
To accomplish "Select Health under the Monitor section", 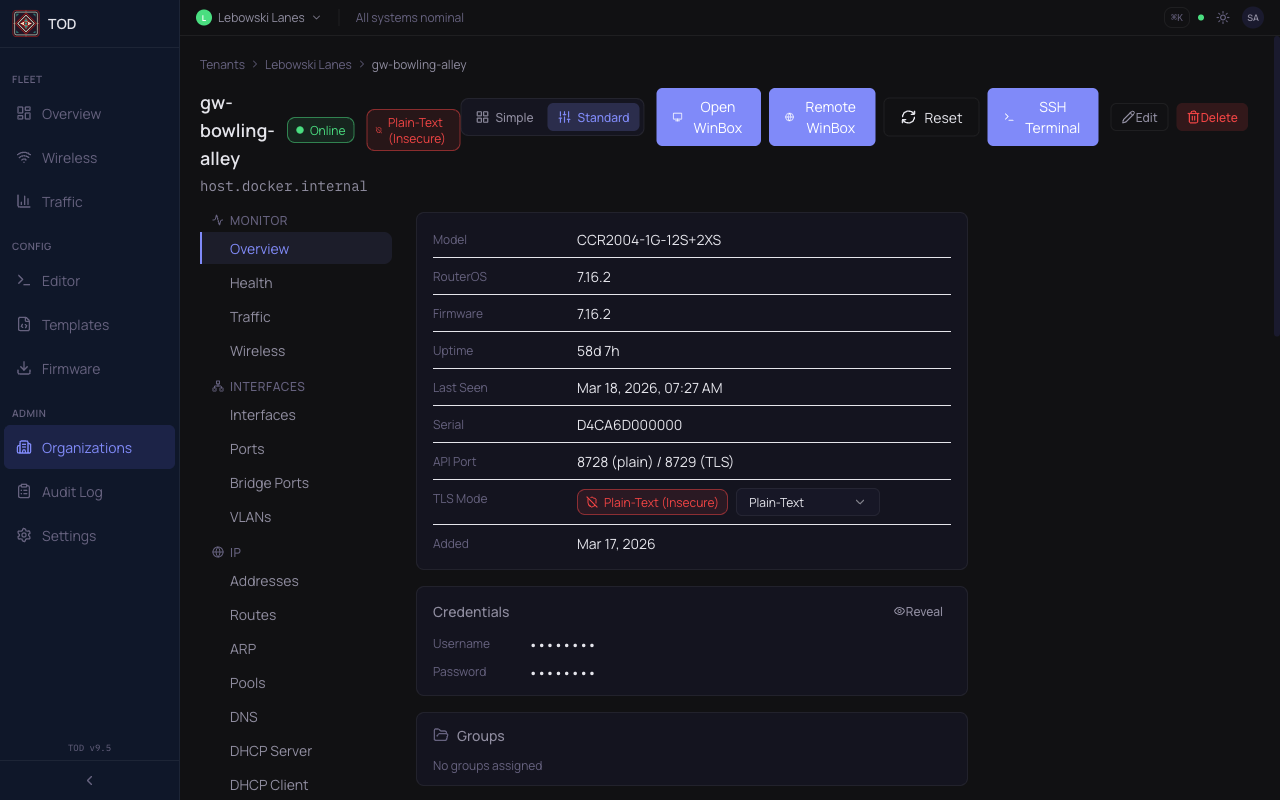I will 251,283.
